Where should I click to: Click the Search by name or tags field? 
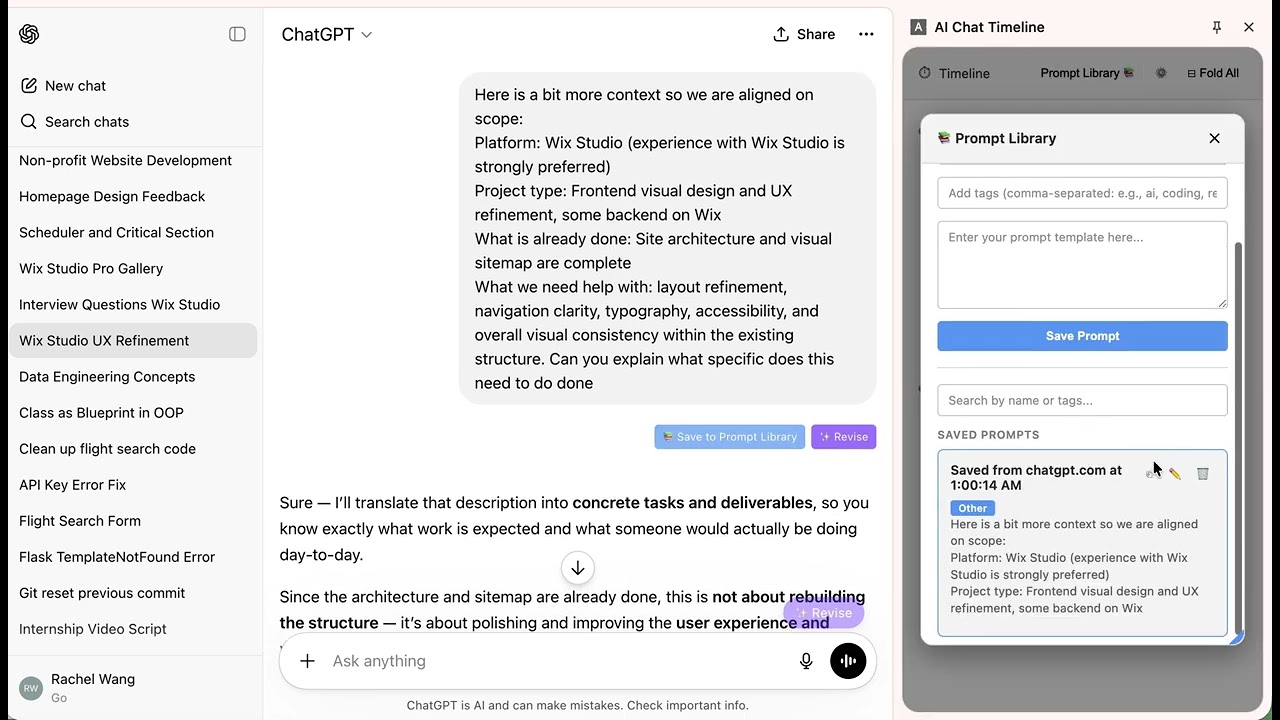[1082, 400]
